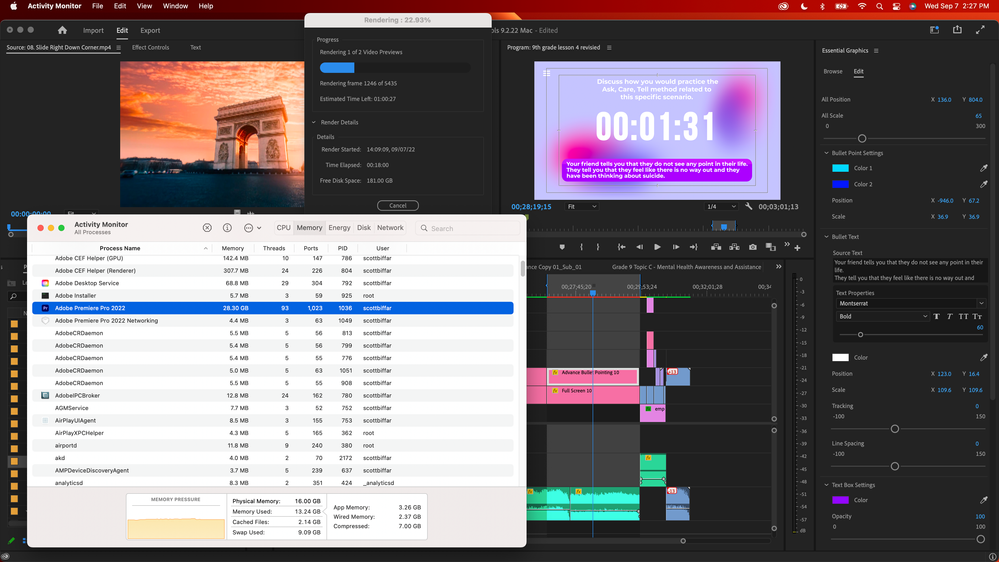This screenshot has width=999, height=562.
Task: Pick Color 2 with the eyedropper
Action: (983, 184)
